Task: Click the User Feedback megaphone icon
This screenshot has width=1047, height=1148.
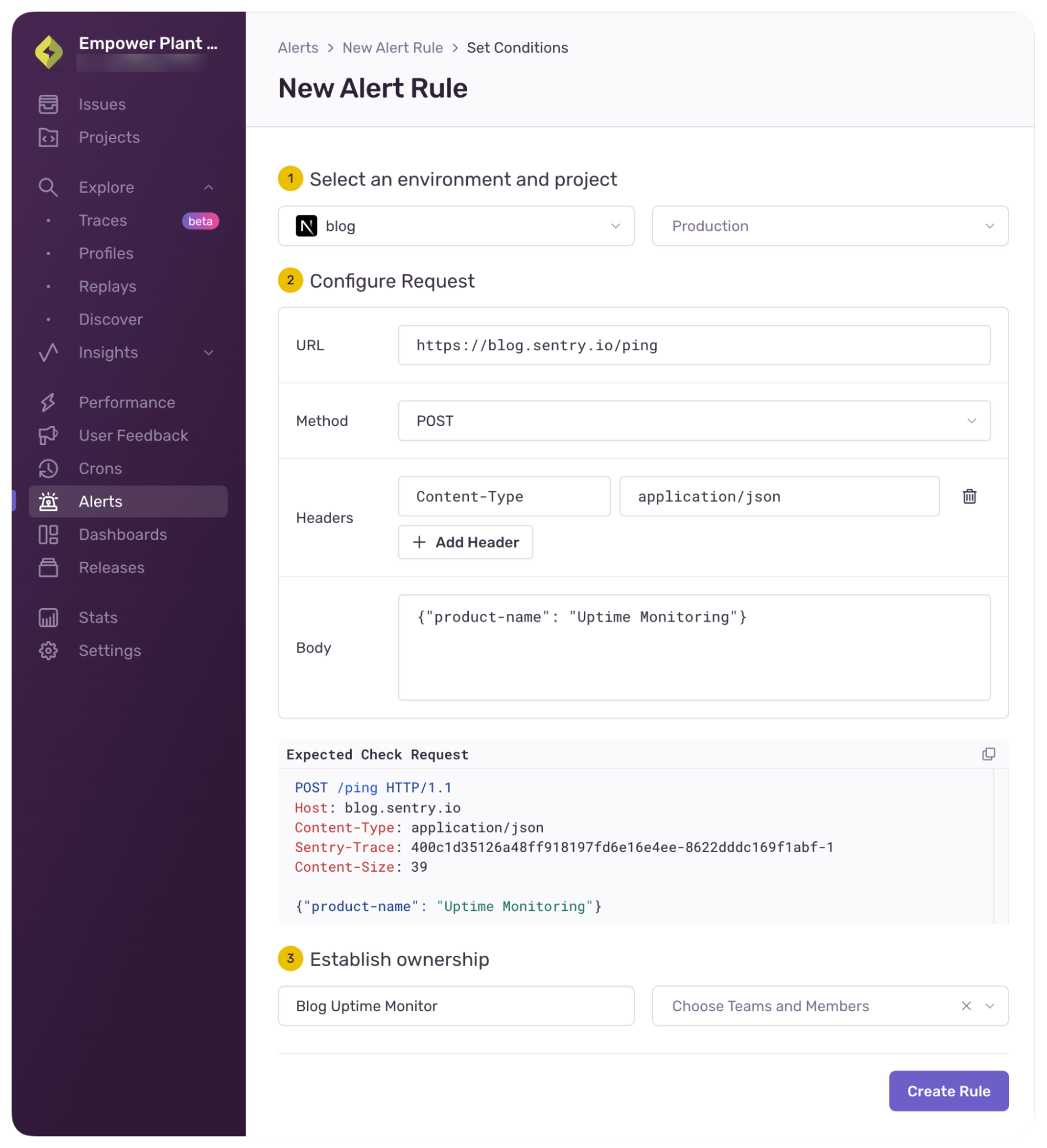Action: [48, 436]
